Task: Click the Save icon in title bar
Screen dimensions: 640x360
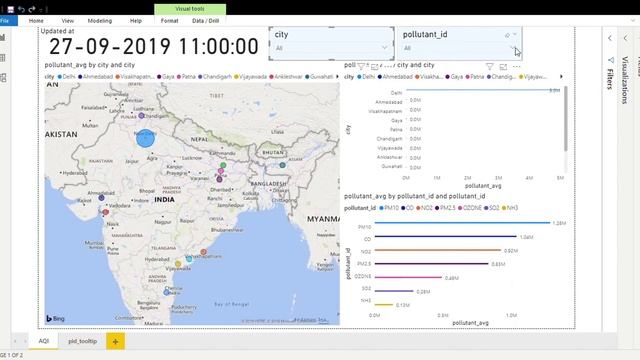Action: (11, 9)
